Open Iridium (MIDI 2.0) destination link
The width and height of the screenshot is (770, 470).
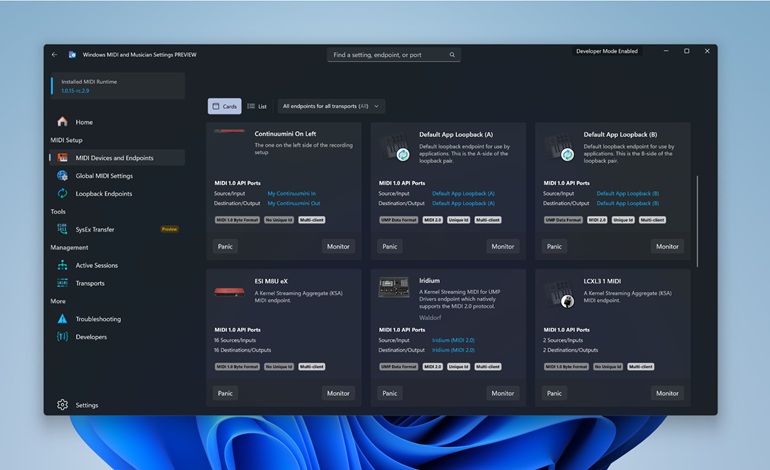(x=453, y=350)
